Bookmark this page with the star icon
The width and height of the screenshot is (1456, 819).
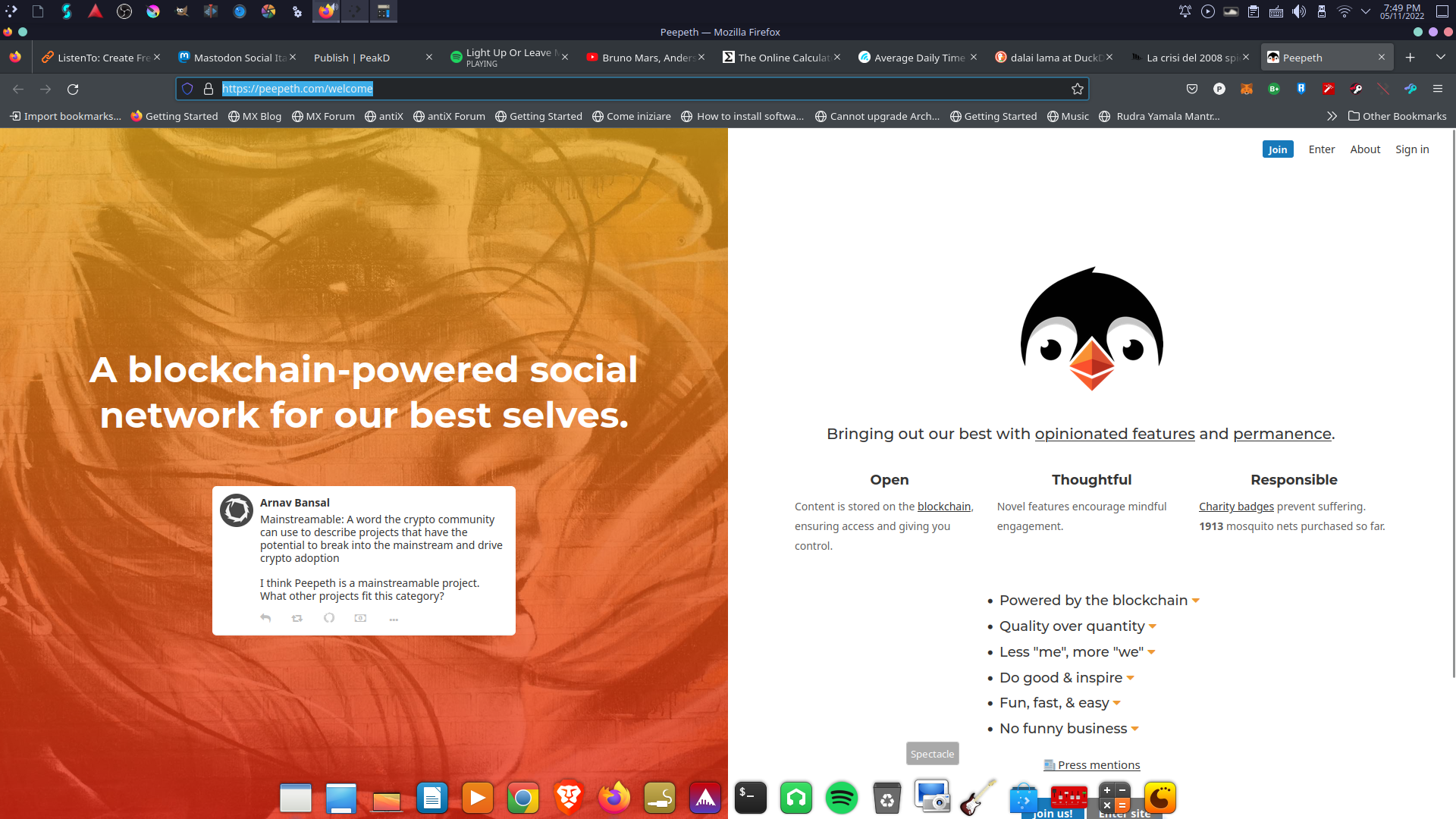coord(1077,89)
